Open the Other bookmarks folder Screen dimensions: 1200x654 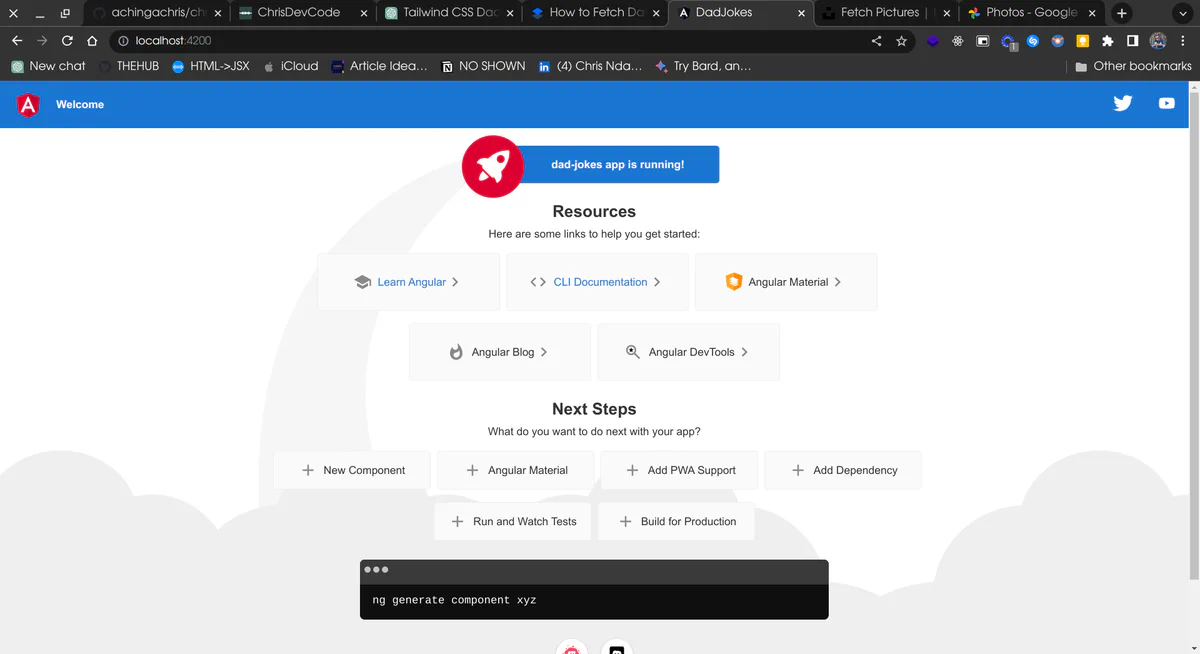point(1133,66)
